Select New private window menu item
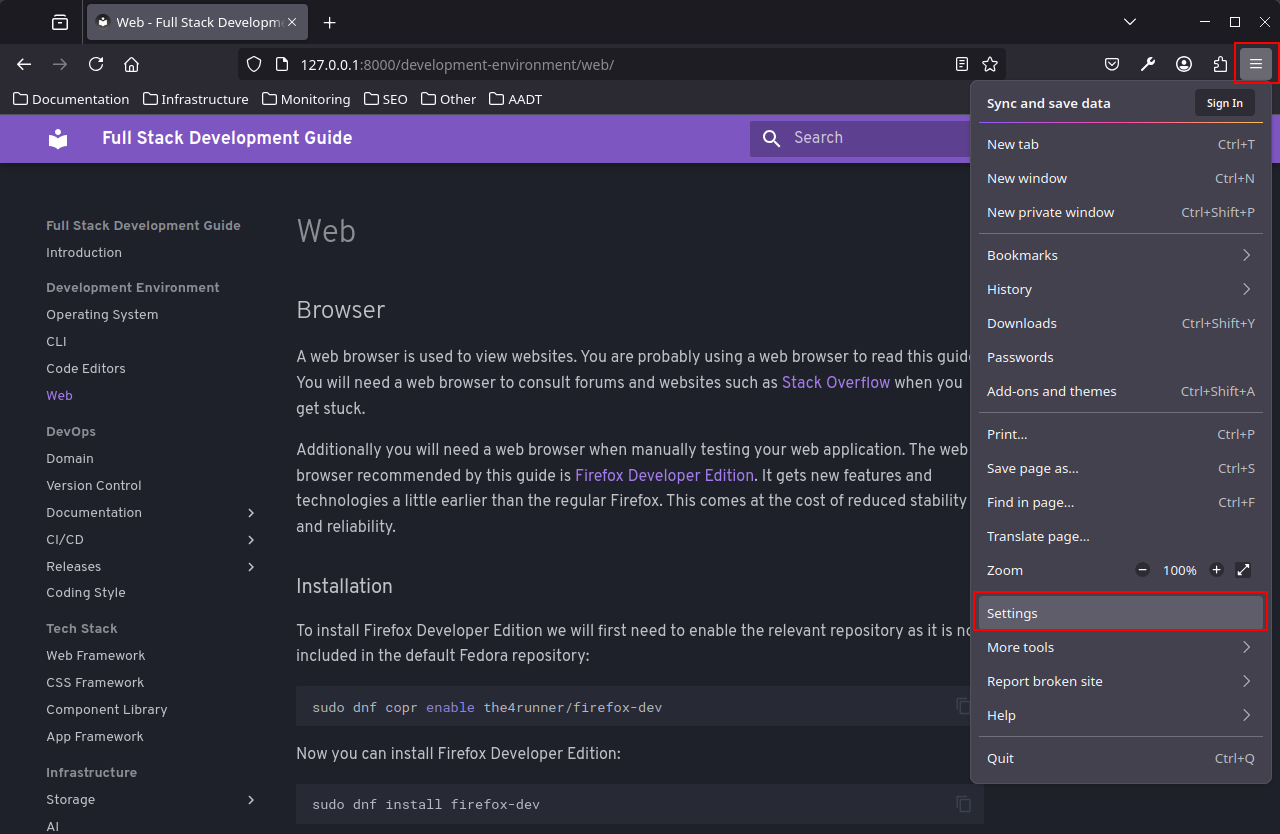1280x834 pixels. [1120, 212]
